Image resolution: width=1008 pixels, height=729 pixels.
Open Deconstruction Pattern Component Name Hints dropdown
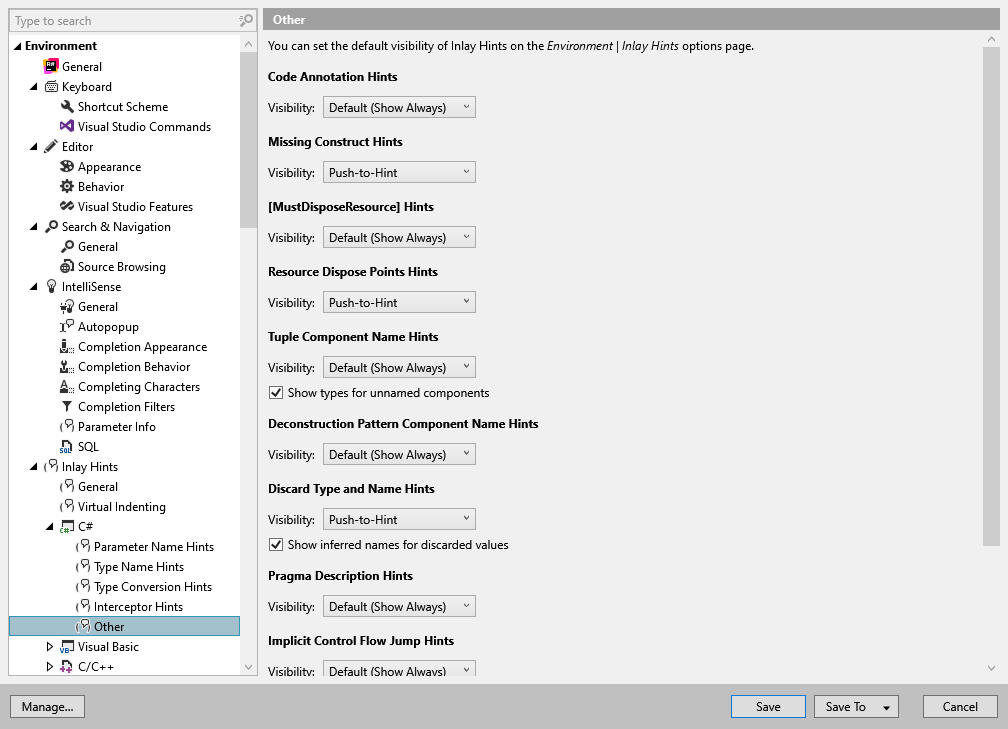pyautogui.click(x=399, y=454)
